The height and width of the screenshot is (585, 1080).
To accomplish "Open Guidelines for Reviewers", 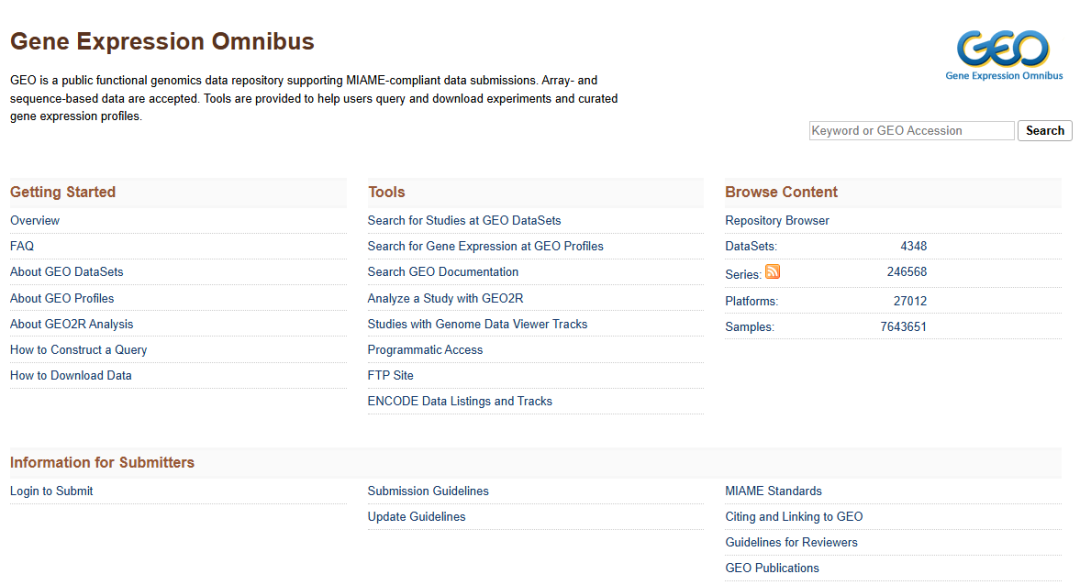I will click(791, 542).
